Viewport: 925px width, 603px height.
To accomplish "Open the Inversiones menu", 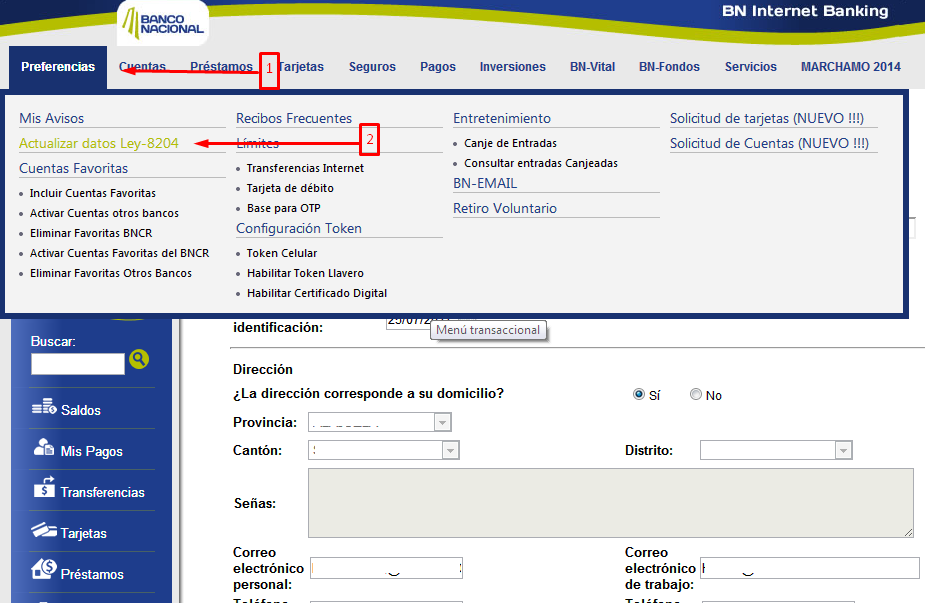I will [513, 67].
